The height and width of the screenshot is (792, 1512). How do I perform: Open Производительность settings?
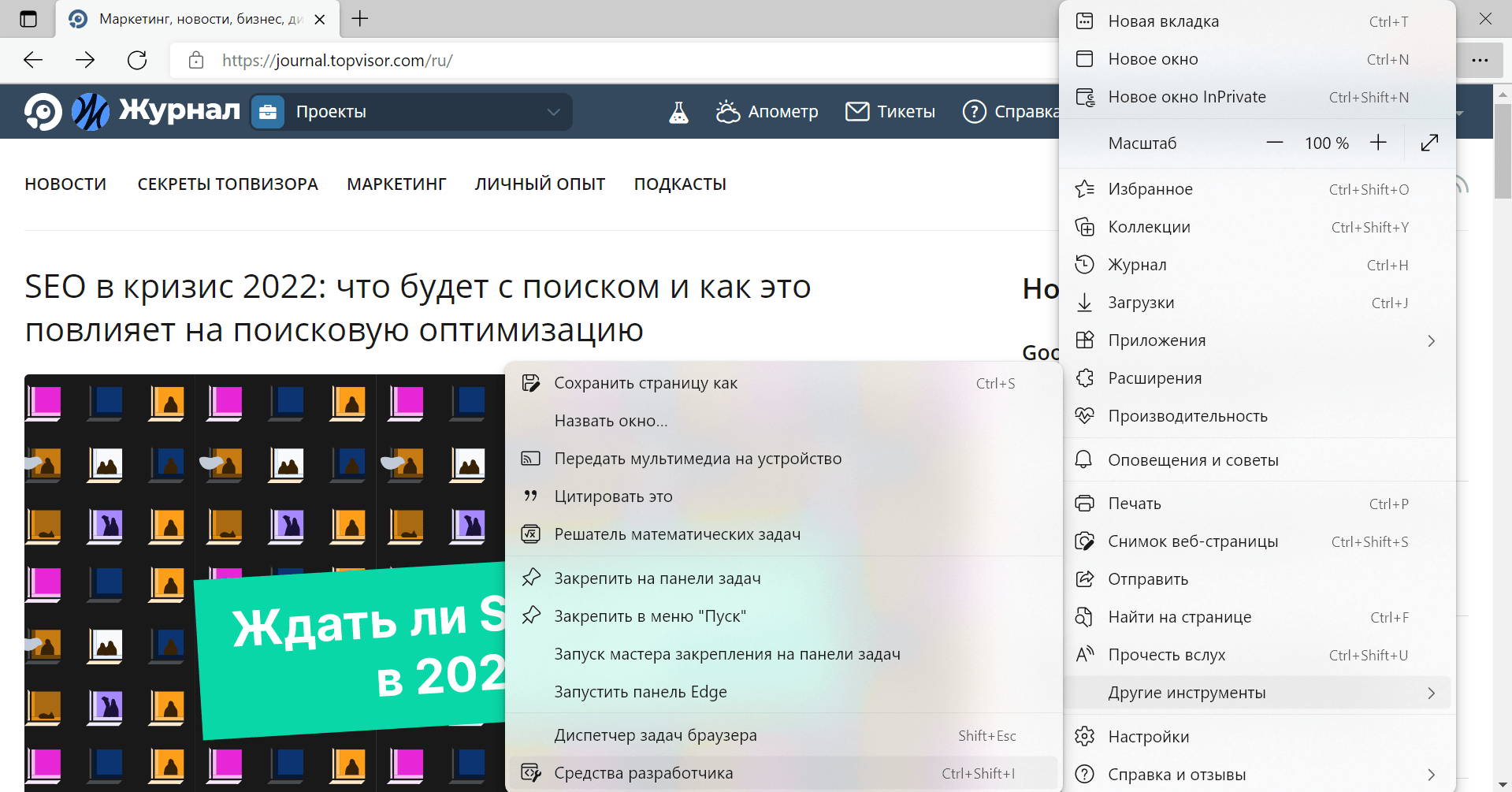coord(1188,415)
